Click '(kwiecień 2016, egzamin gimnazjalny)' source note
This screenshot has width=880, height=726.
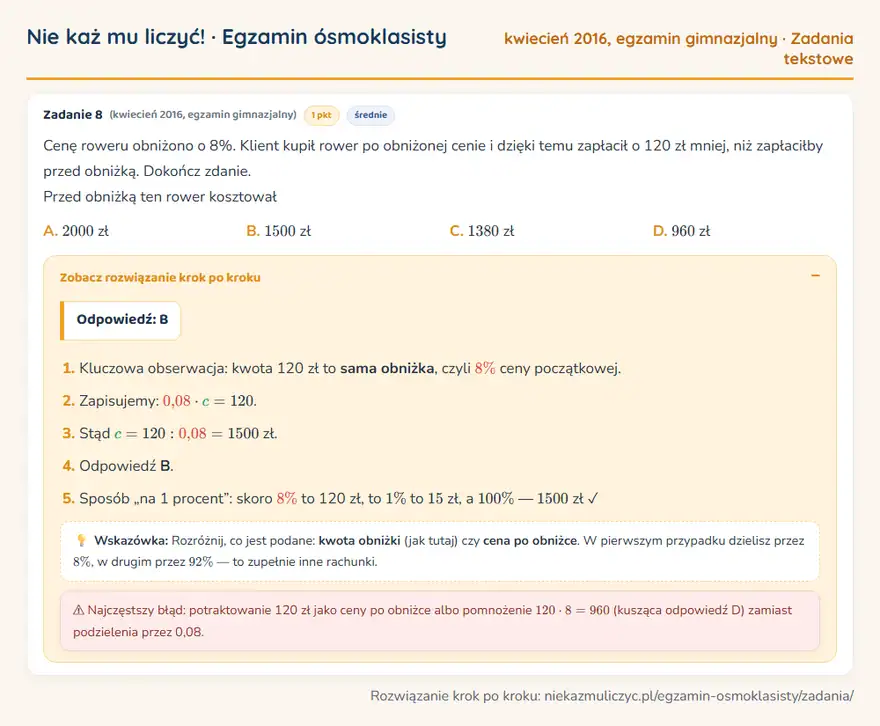[203, 114]
